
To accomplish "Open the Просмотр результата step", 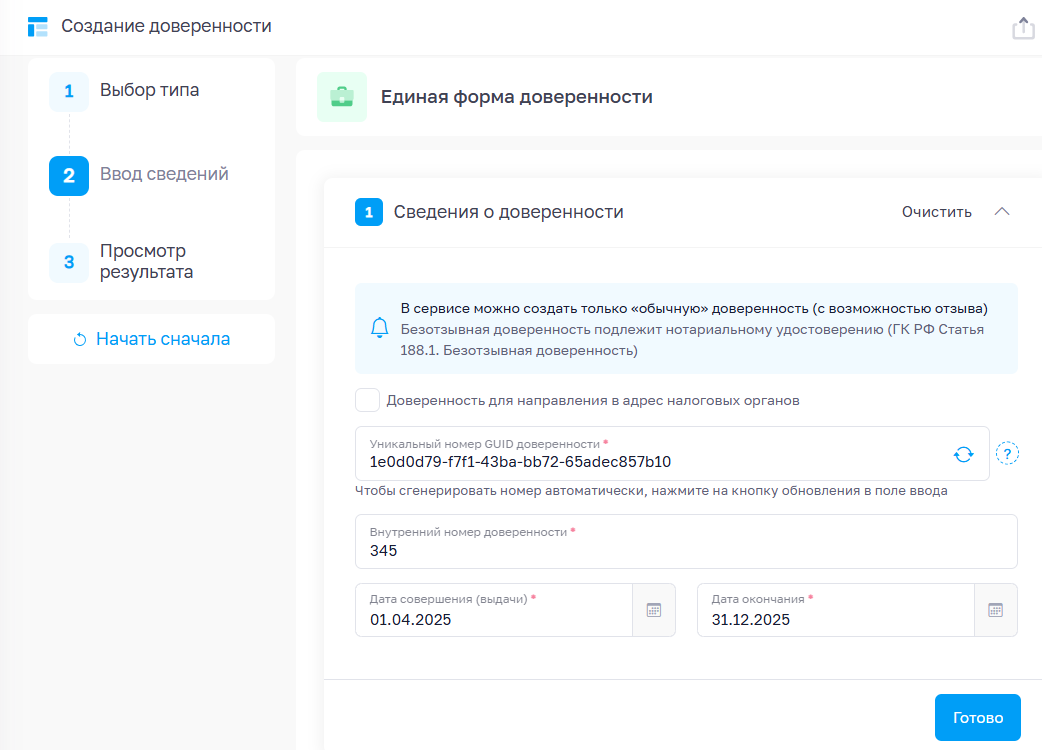I will tap(146, 261).
